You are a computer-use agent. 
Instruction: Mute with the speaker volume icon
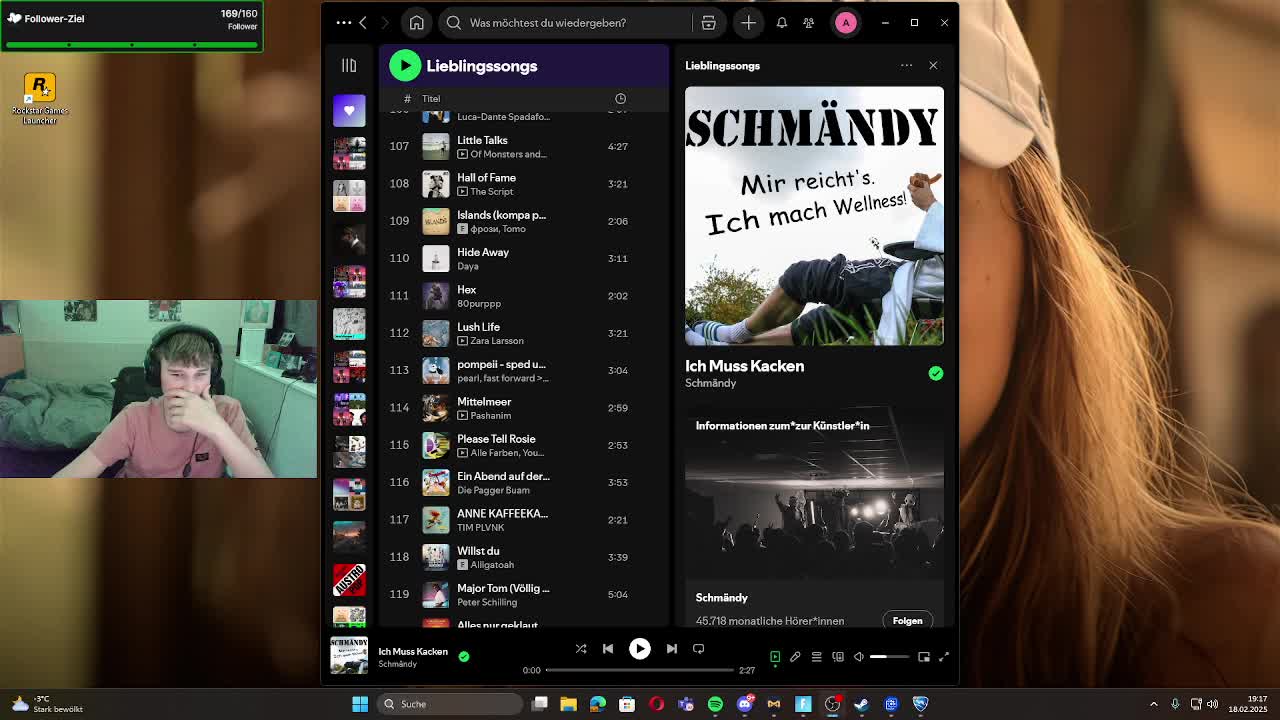859,657
